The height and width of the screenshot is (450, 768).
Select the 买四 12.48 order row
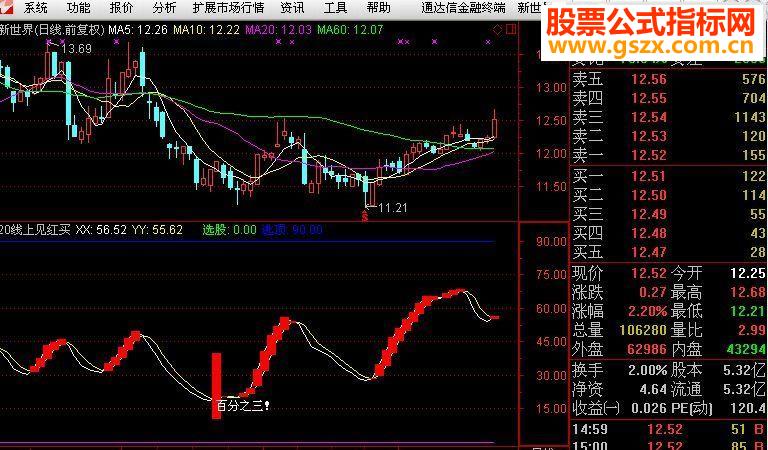click(669, 233)
